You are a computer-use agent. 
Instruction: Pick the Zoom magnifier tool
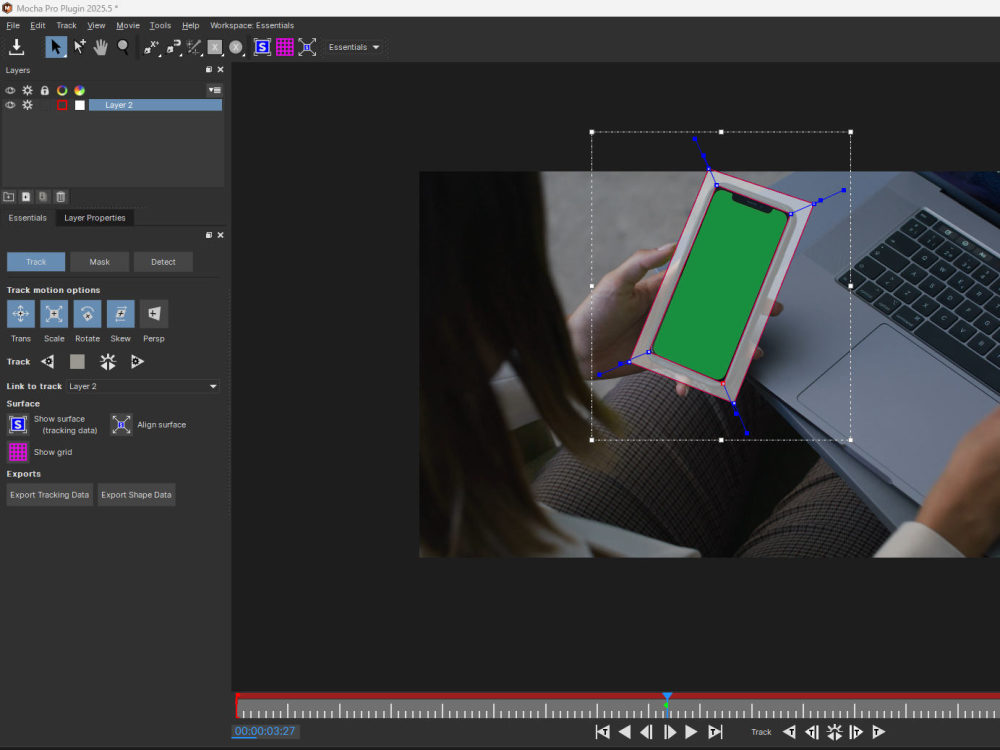pos(123,47)
